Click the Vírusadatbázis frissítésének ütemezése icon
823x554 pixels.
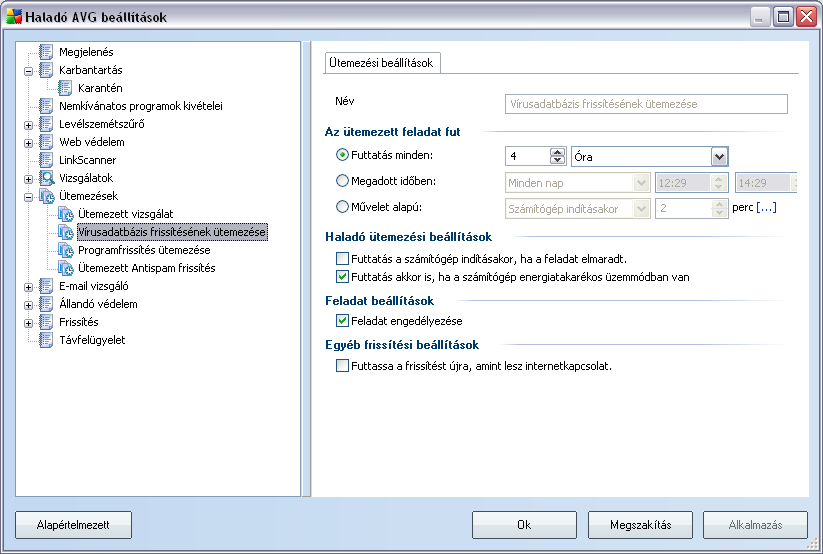point(66,232)
